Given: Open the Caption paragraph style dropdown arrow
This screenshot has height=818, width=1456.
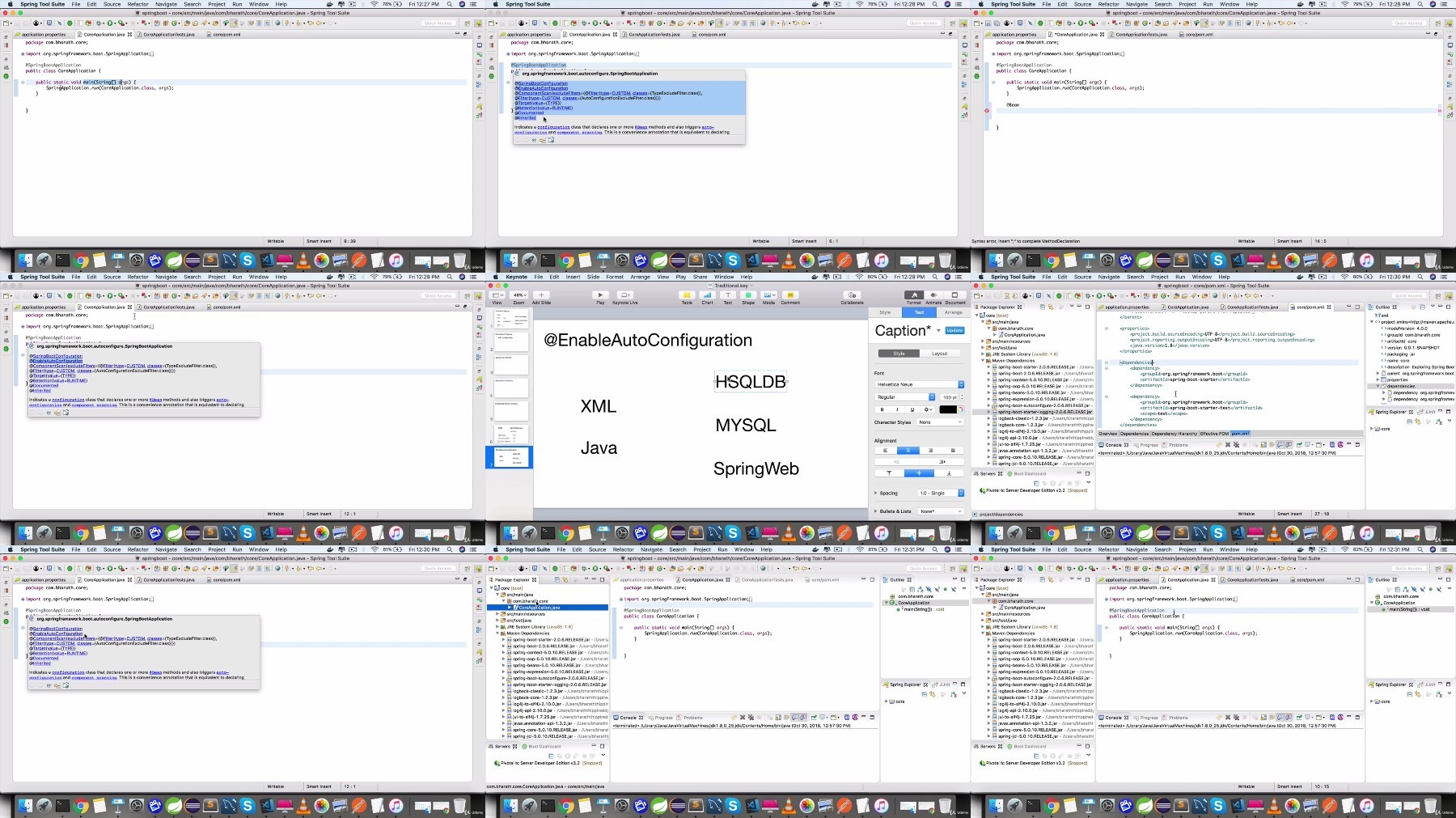Looking at the screenshot, I should click(938, 330).
